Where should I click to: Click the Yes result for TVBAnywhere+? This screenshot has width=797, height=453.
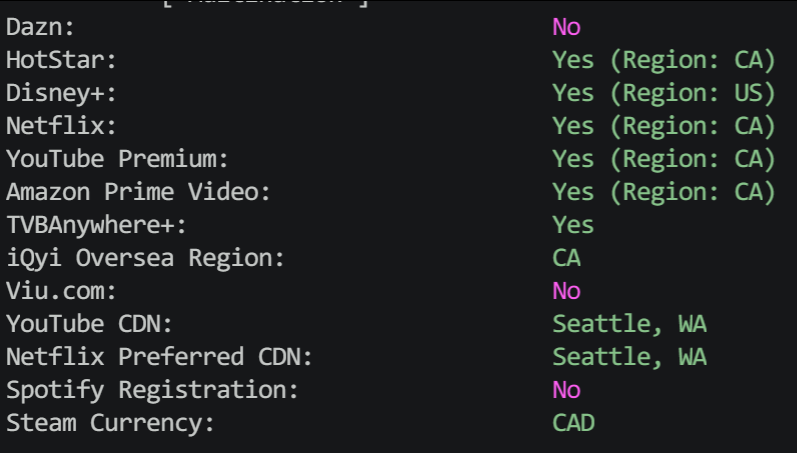tap(573, 225)
